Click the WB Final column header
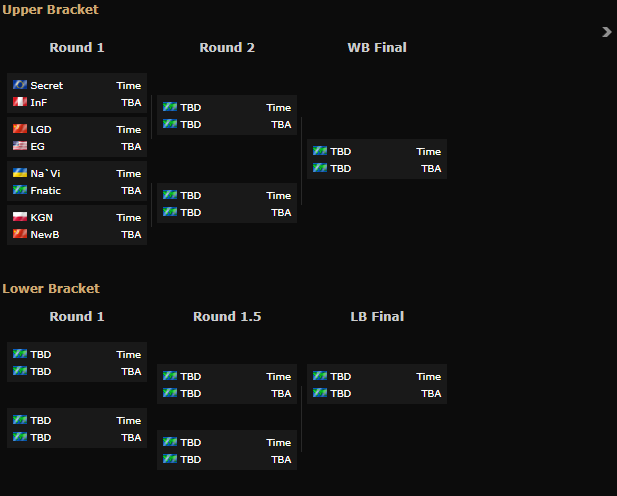617x496 pixels. [377, 47]
